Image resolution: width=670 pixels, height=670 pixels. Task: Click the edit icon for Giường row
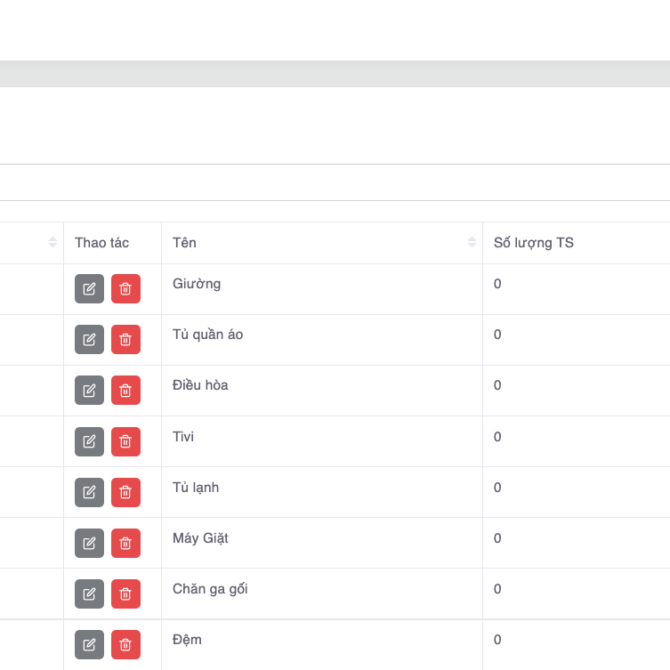point(89,289)
